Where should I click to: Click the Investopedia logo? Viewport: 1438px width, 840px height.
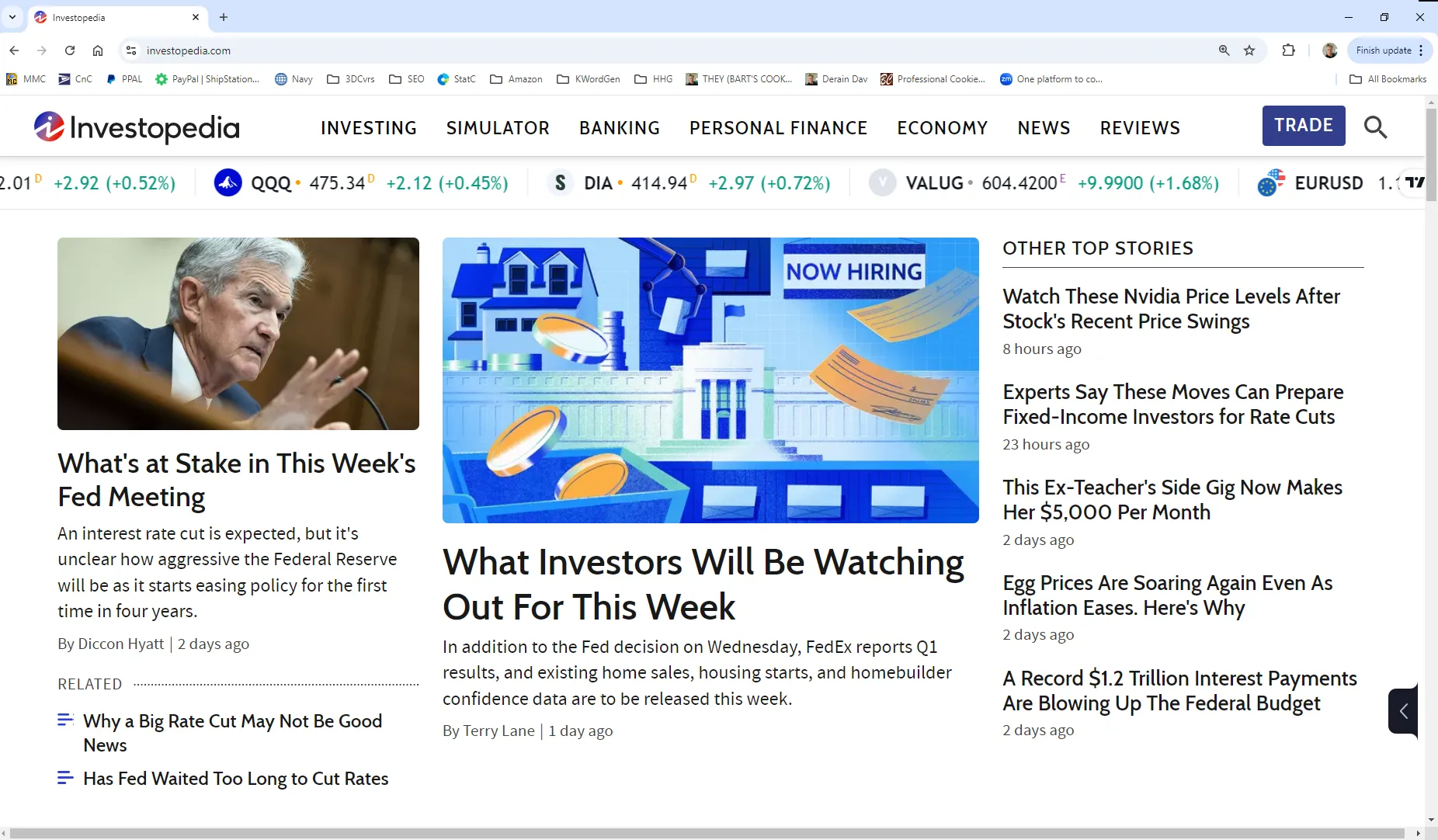137,127
